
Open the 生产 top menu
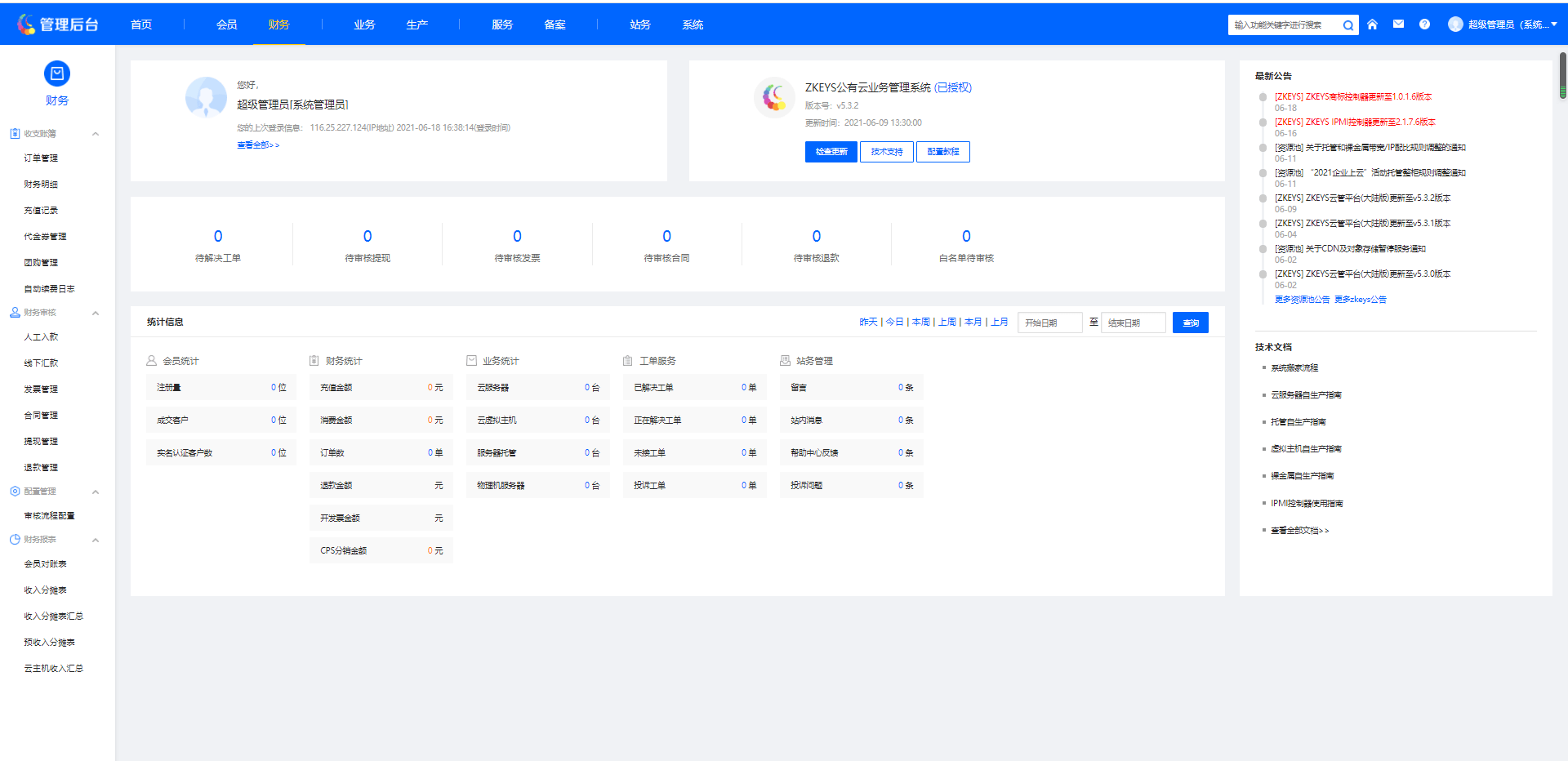coord(416,24)
